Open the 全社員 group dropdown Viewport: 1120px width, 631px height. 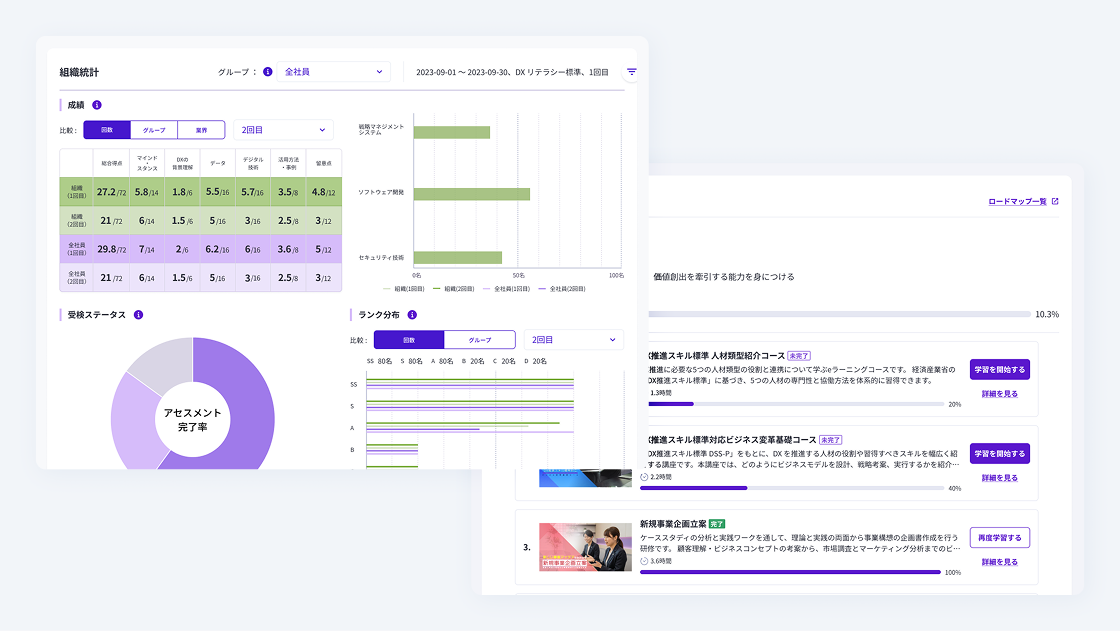point(334,72)
